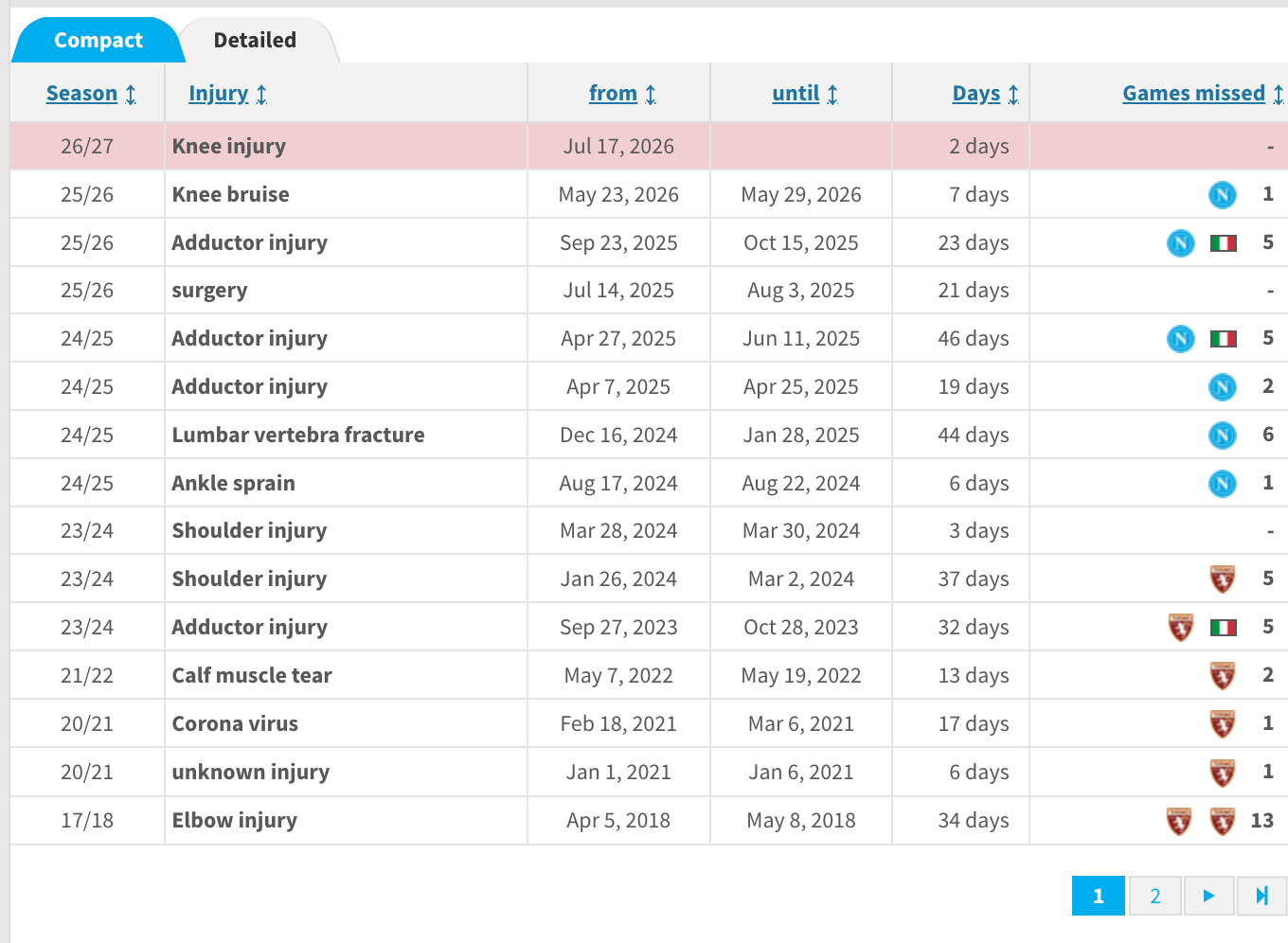The image size is (1288, 943).
Task: Click Torino crest in Calf muscle tear row
Action: 1223,676
